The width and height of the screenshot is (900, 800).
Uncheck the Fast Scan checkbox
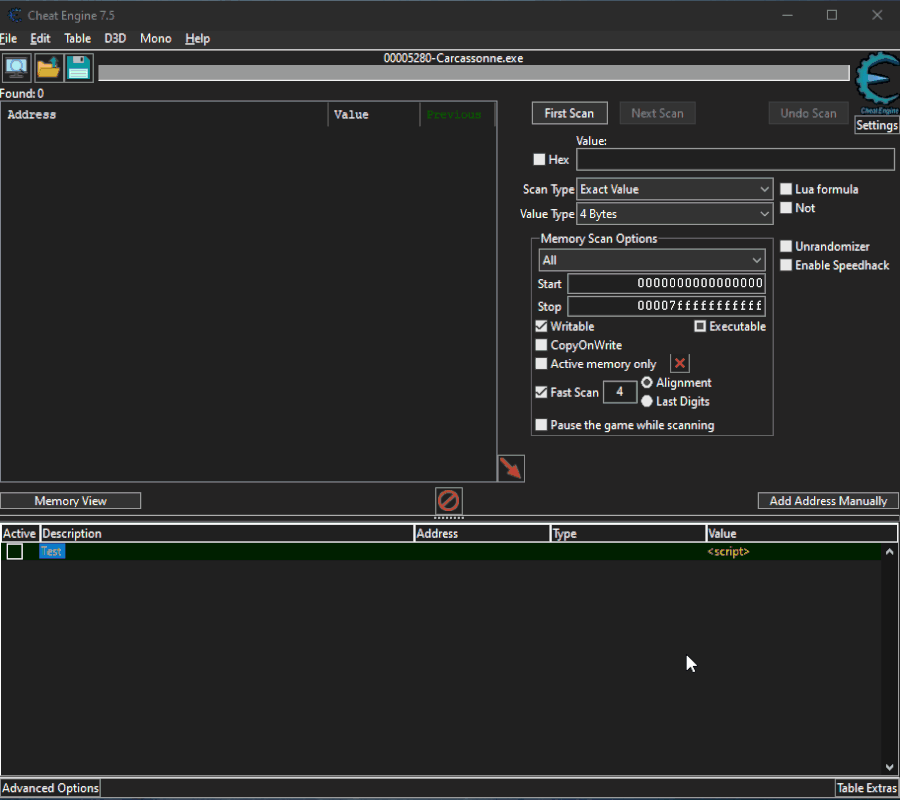pyautogui.click(x=541, y=392)
